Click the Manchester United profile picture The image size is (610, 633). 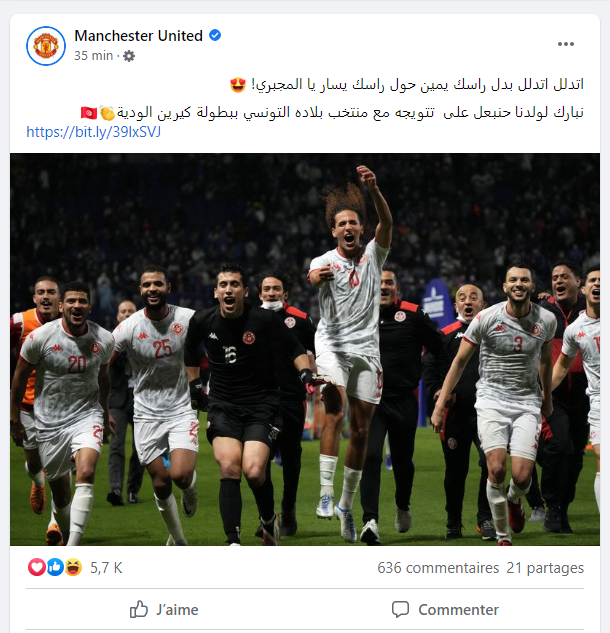tap(46, 46)
